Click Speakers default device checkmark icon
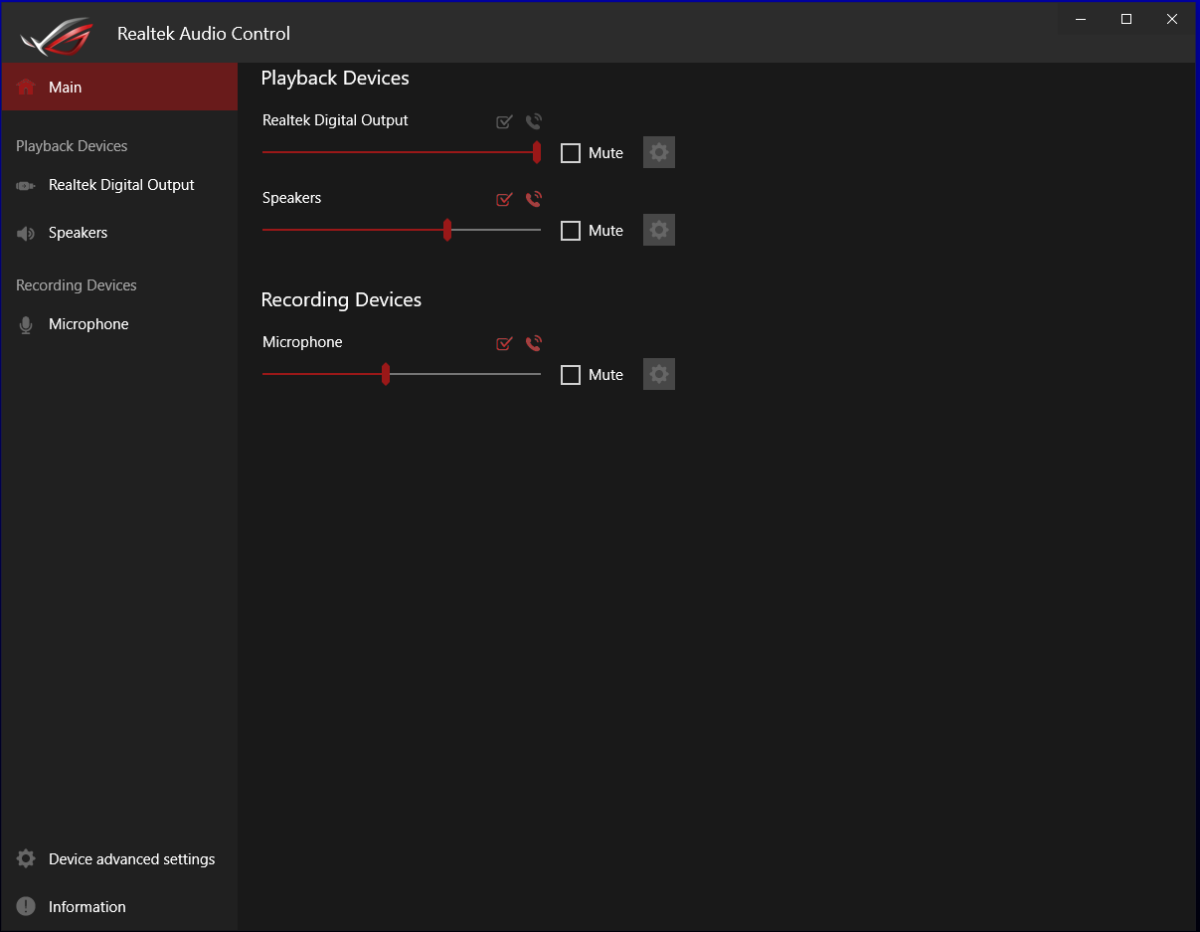Screen dimensions: 1200x932 pos(504,199)
